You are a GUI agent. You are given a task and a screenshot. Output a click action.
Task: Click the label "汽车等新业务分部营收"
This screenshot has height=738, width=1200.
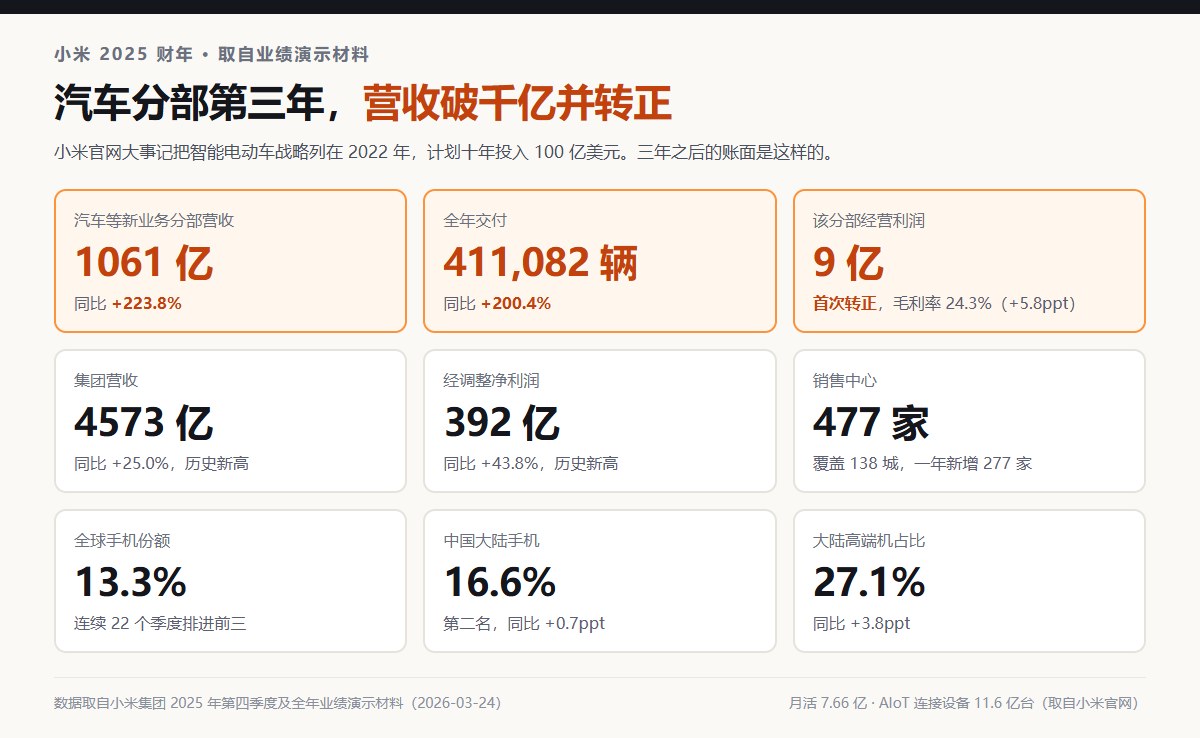(x=154, y=220)
